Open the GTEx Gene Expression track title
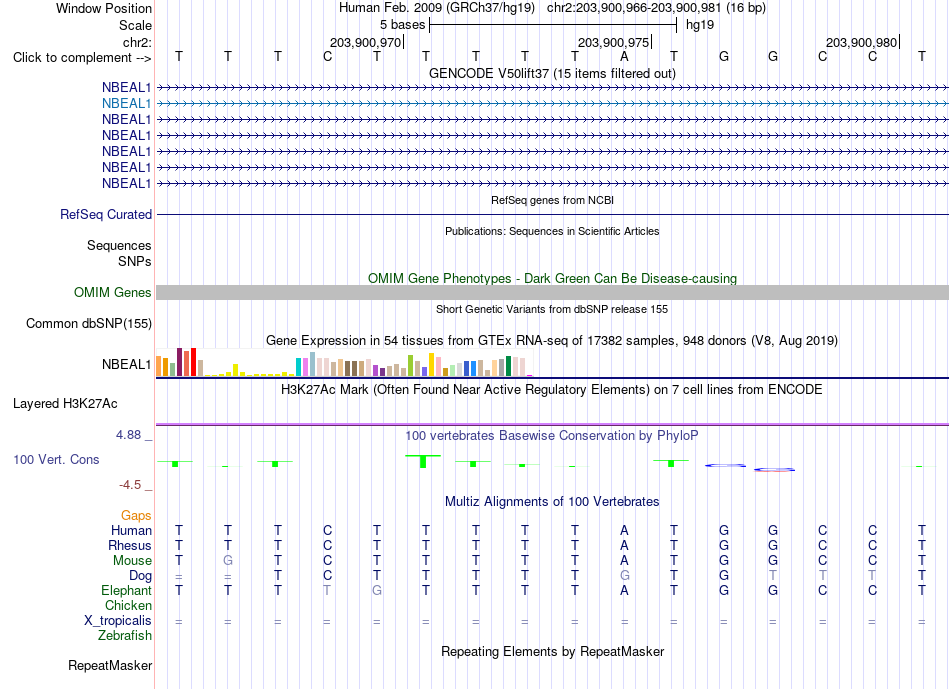This screenshot has height=689, width=950. pyautogui.click(x=552, y=341)
